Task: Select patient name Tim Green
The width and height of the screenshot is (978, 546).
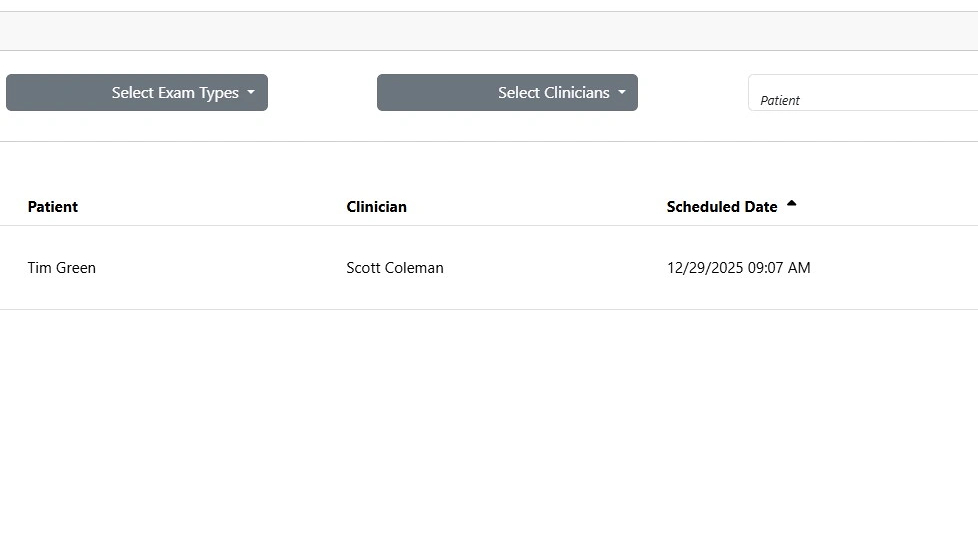Action: pyautogui.click(x=62, y=268)
